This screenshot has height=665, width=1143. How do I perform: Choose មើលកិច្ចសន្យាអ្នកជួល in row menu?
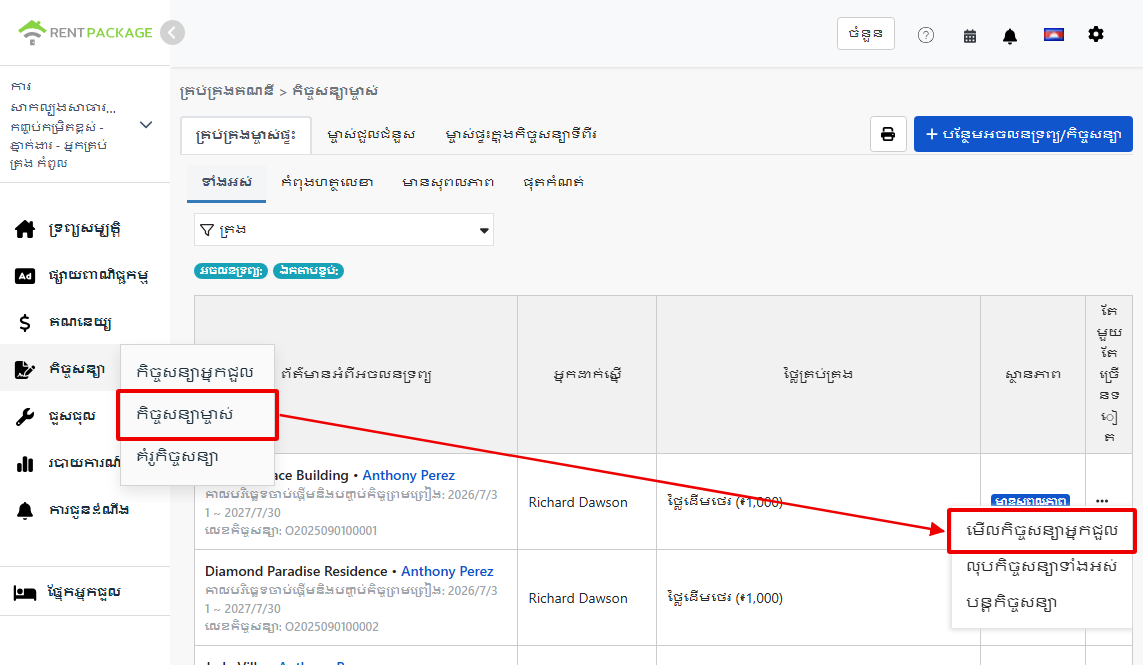click(1042, 530)
